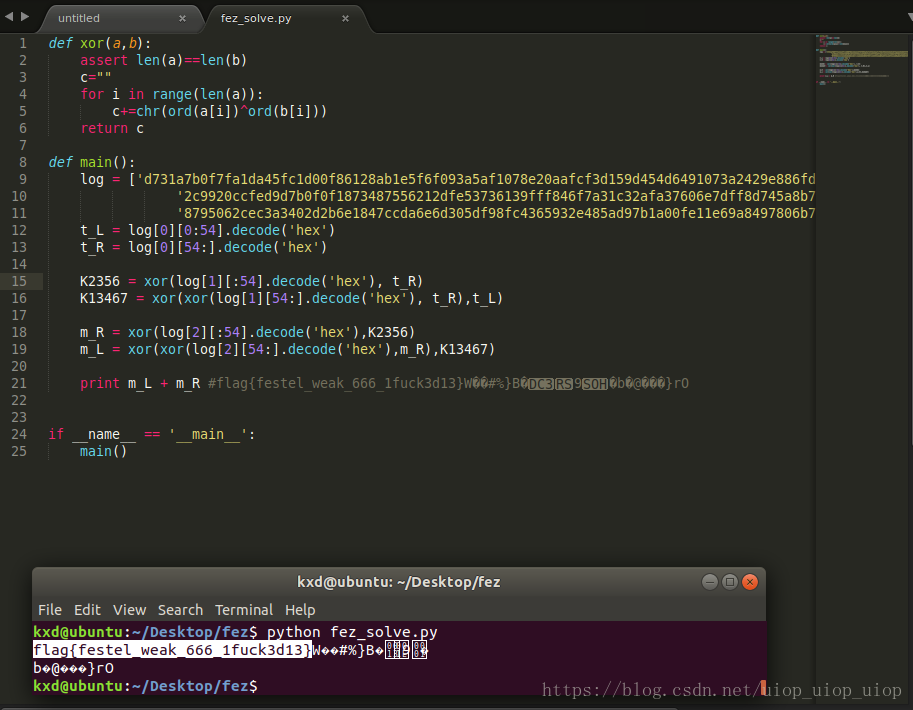Click the 't_R = log[0][54:]' line
Image resolution: width=913 pixels, height=710 pixels.
pos(204,247)
